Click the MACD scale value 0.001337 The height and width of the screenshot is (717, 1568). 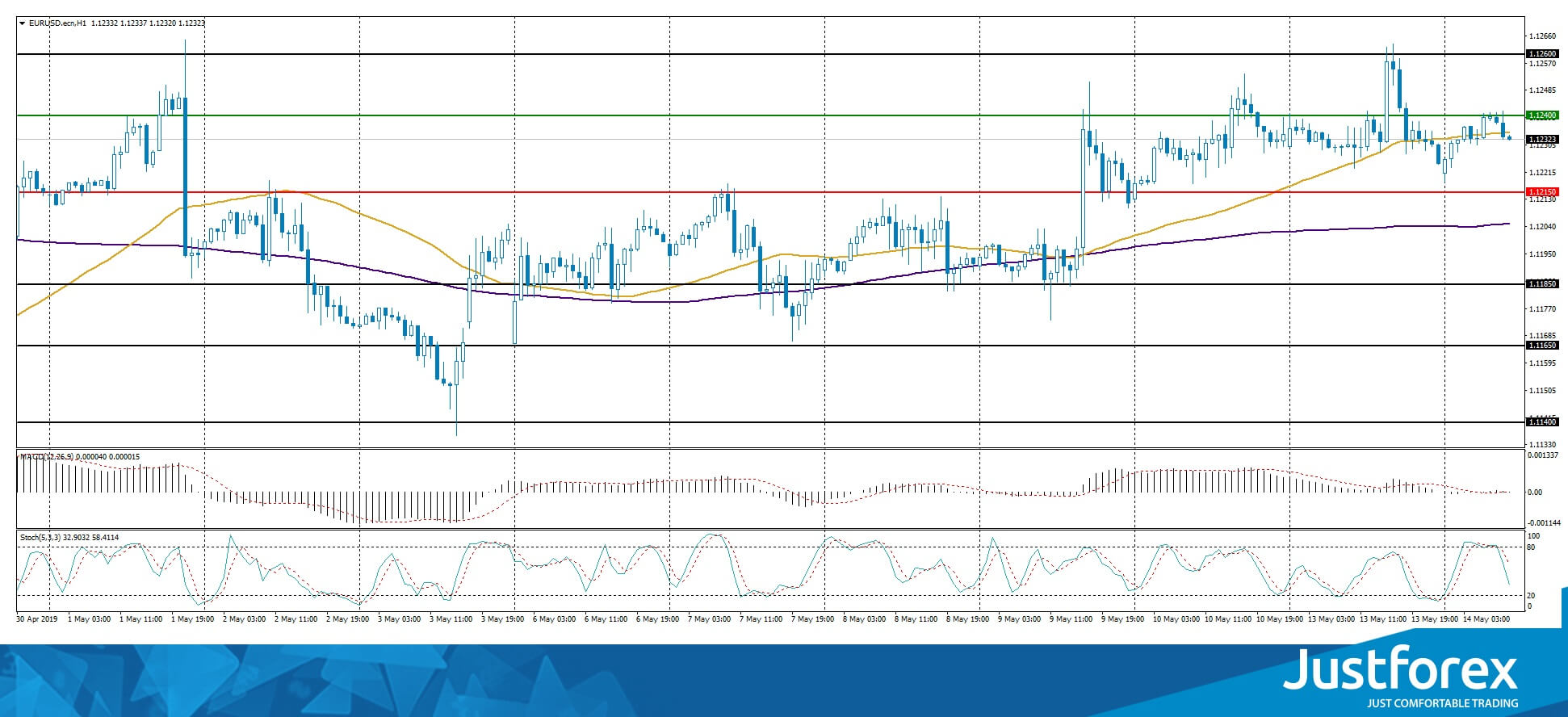click(x=1543, y=456)
